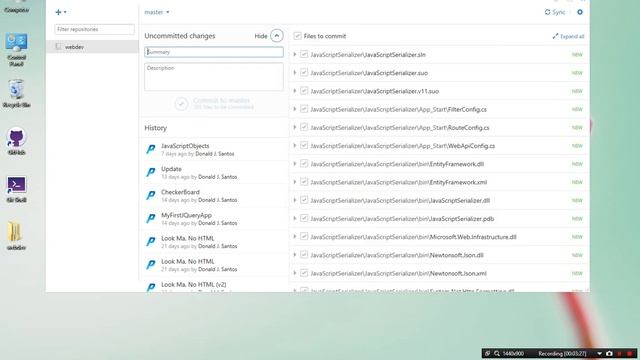Select the second Look Ma, No HTML commit
The height and width of the screenshot is (360, 640).
coord(214,265)
